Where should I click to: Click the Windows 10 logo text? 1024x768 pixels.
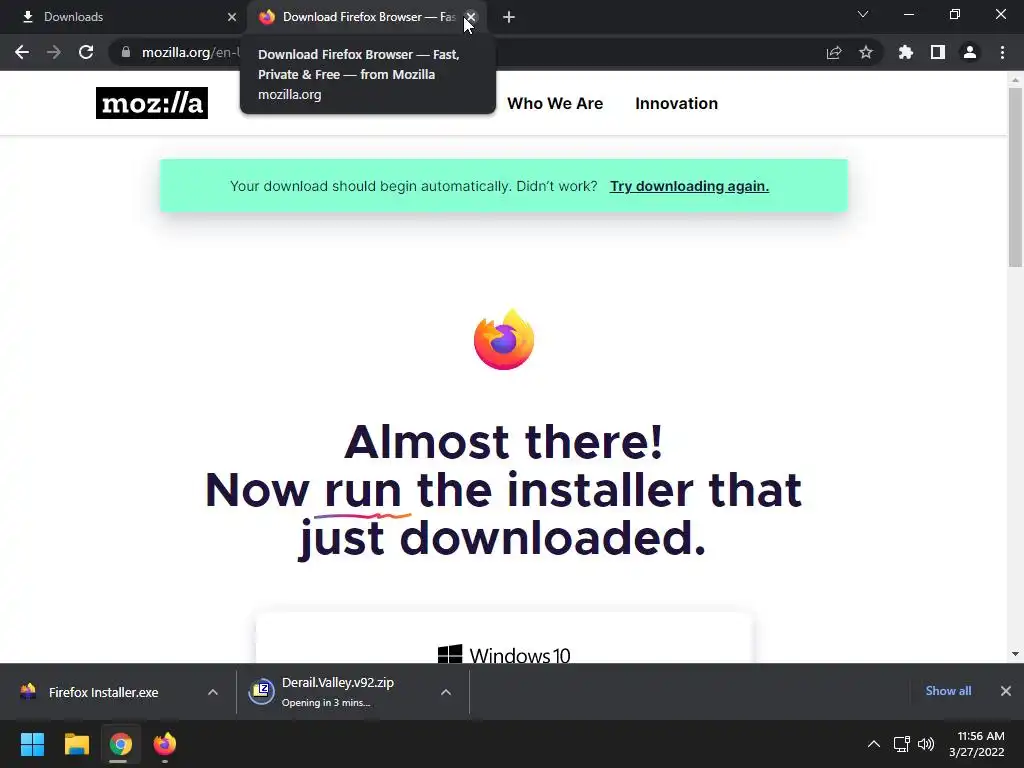click(504, 654)
